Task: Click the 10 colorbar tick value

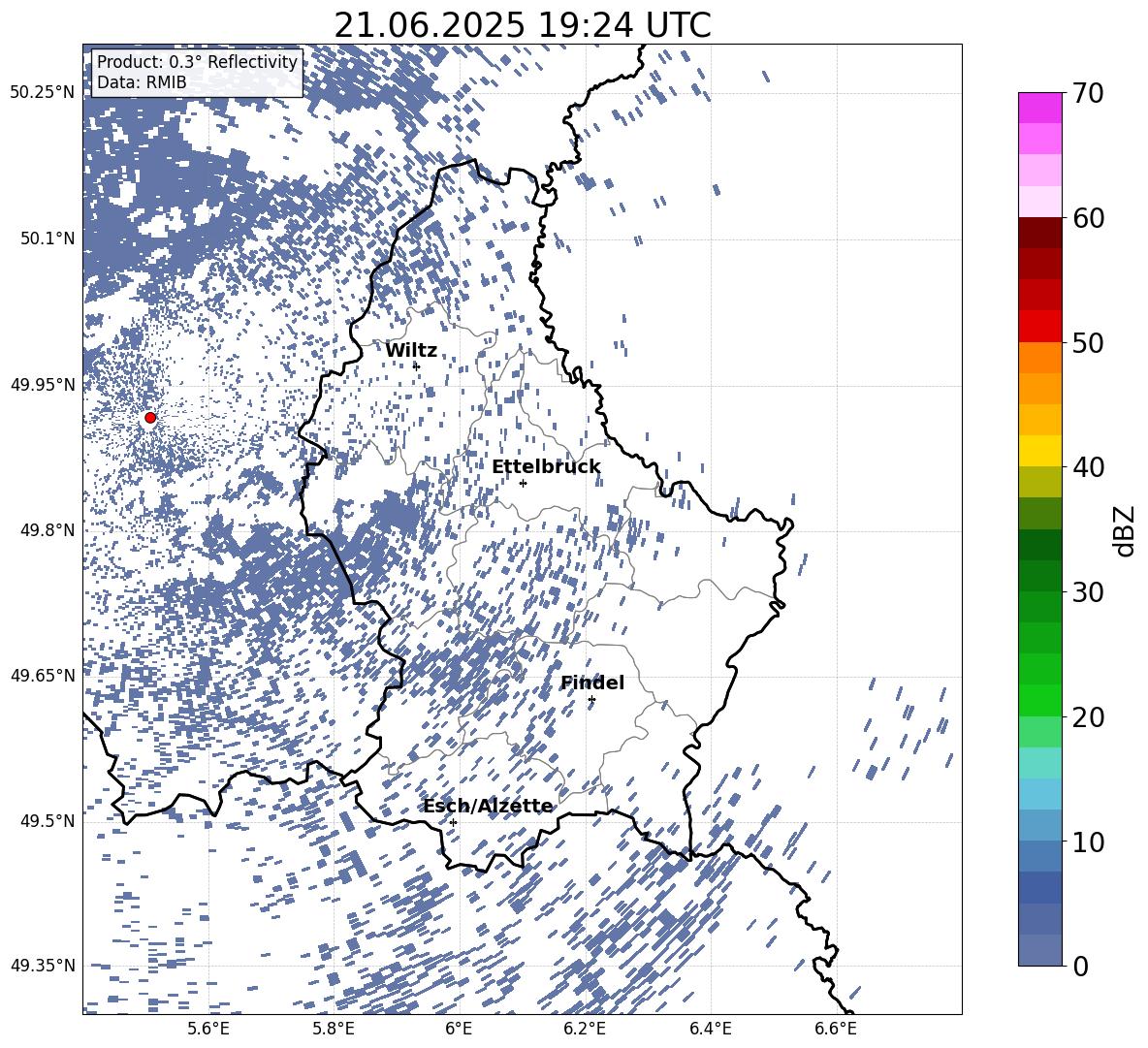Action: 1088,842
